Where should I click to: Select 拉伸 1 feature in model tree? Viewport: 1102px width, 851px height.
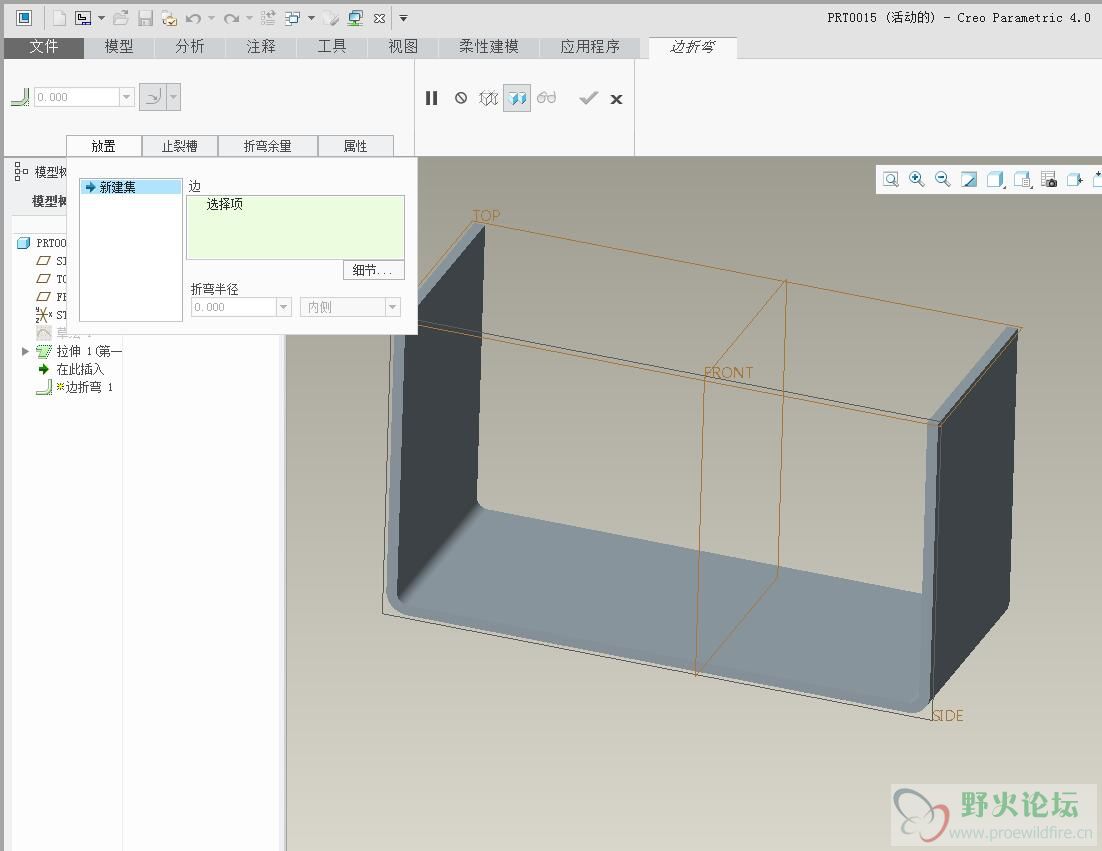(x=79, y=351)
